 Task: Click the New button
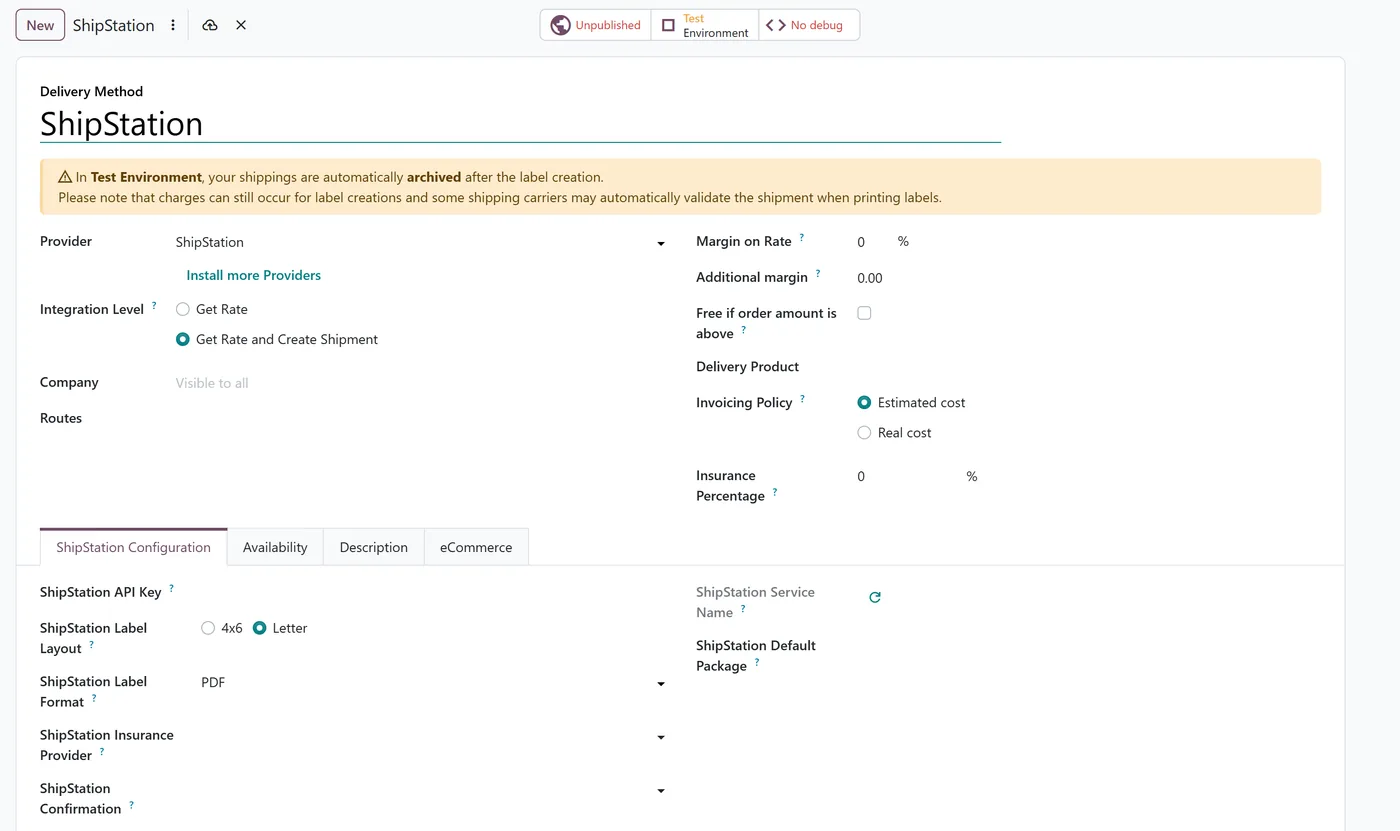(x=40, y=25)
